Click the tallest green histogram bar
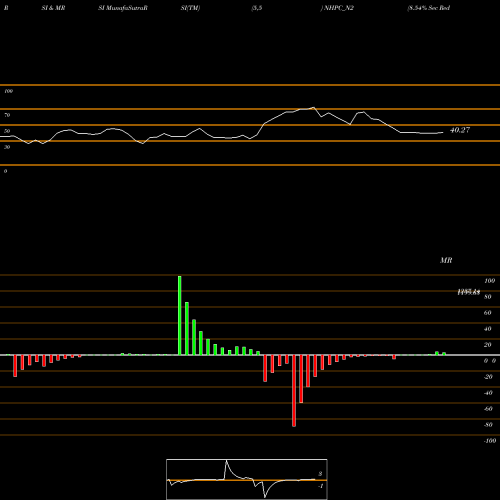 click(x=180, y=315)
